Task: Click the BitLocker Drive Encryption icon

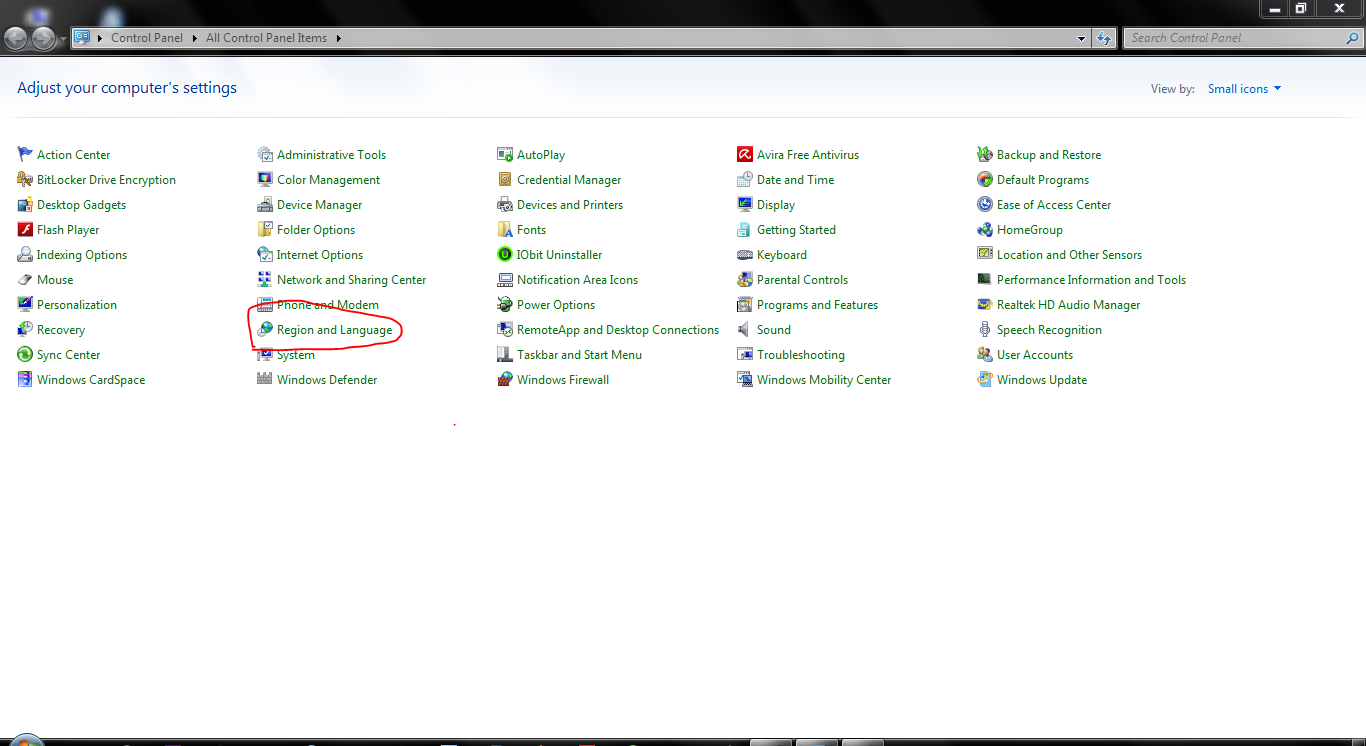Action: [x=25, y=179]
